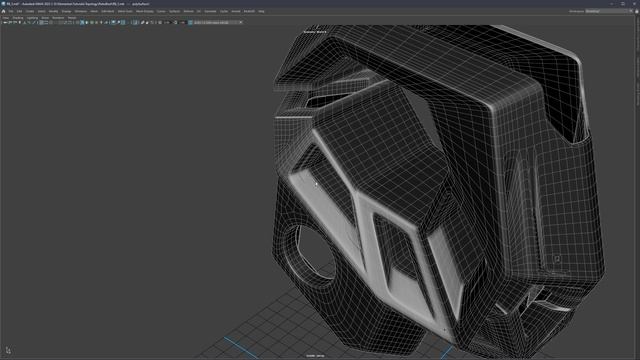Open the Modify menu
640x360 pixels.
pos(53,11)
